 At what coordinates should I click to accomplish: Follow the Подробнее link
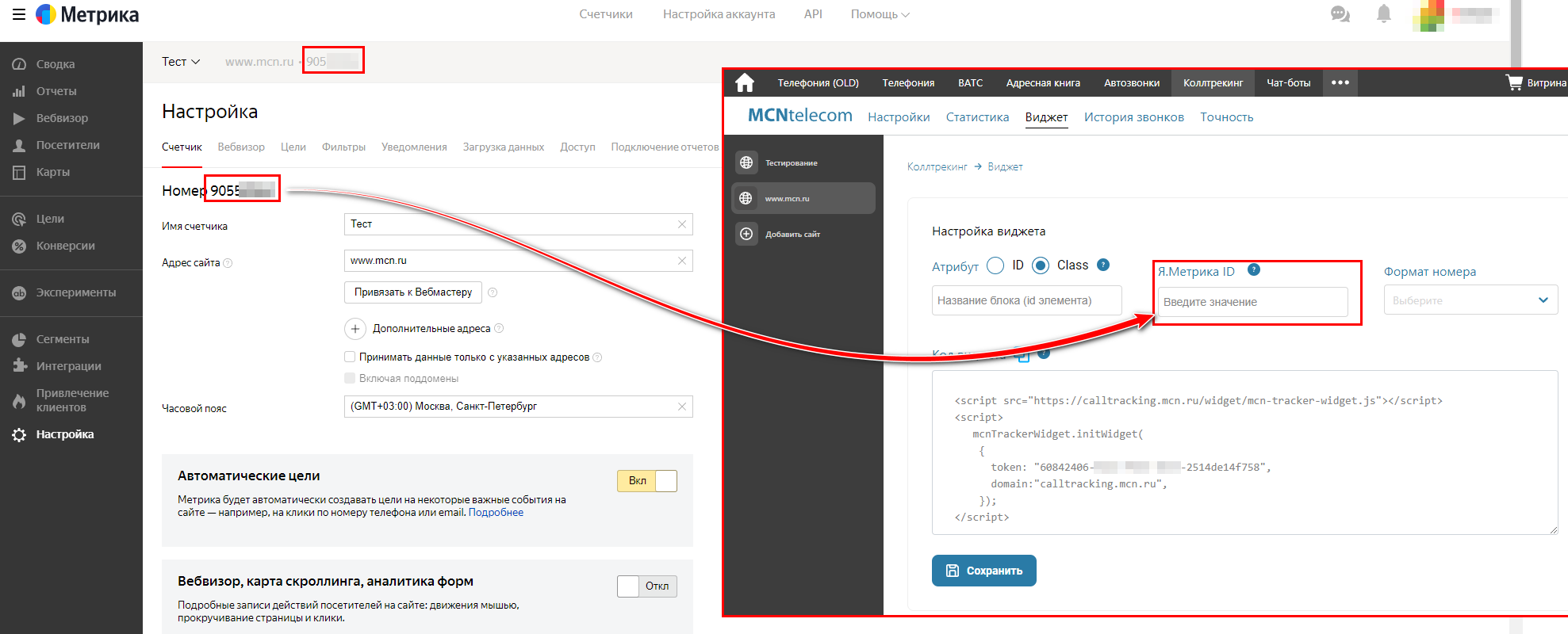coord(496,512)
